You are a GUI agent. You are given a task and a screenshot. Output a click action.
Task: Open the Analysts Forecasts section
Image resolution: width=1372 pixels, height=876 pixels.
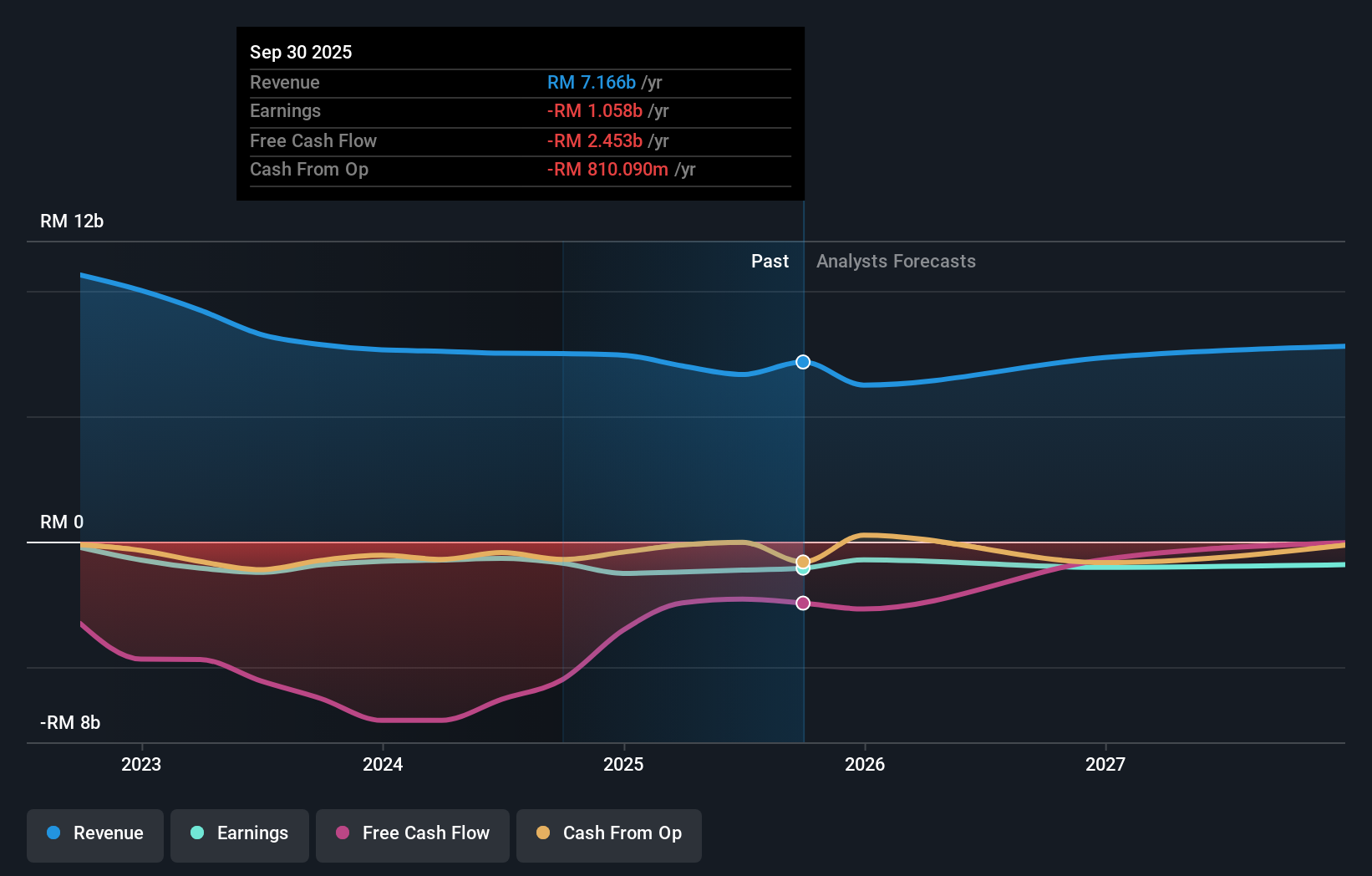[896, 261]
